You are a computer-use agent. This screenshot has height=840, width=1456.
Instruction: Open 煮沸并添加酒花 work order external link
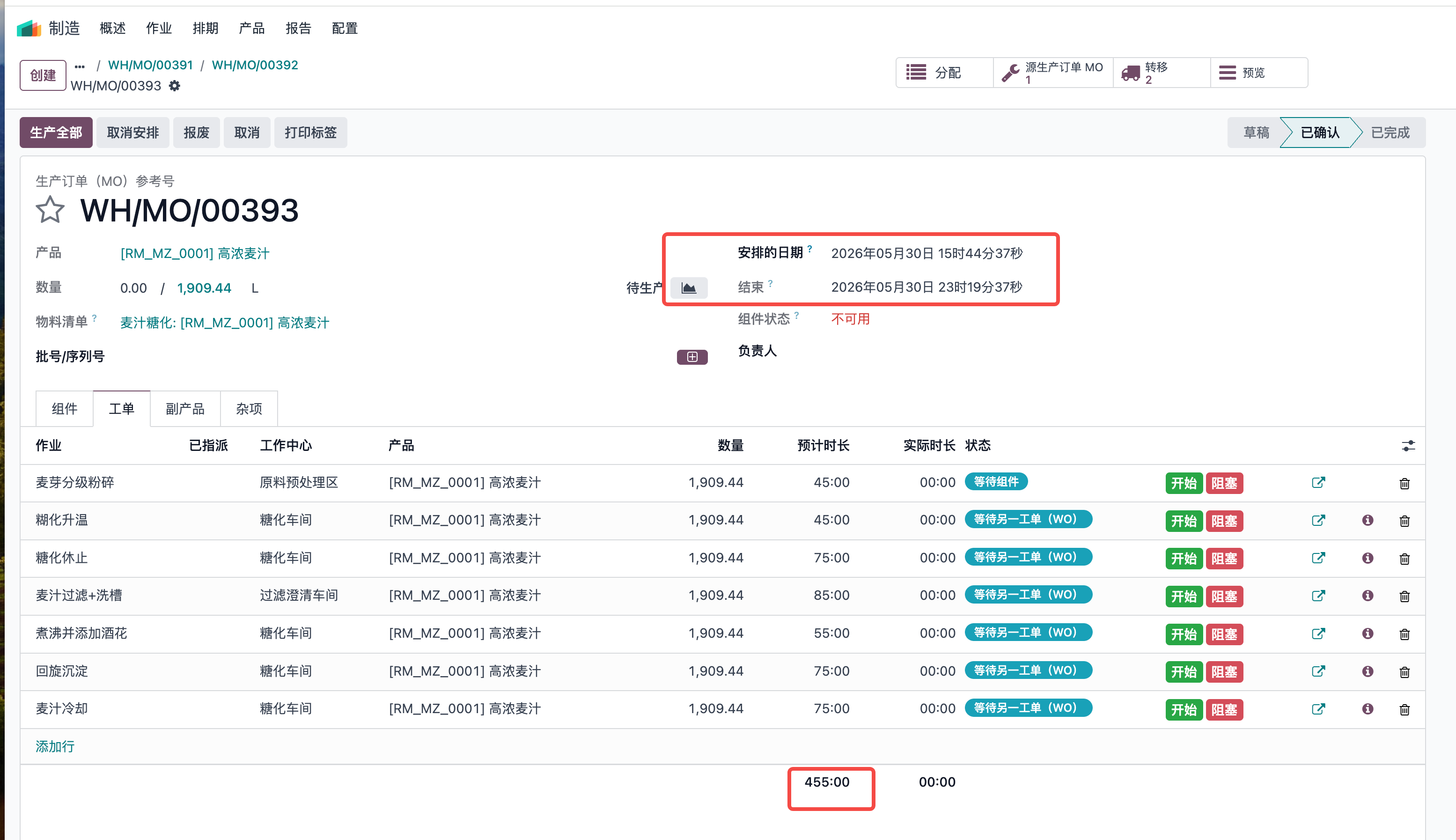pos(1318,634)
